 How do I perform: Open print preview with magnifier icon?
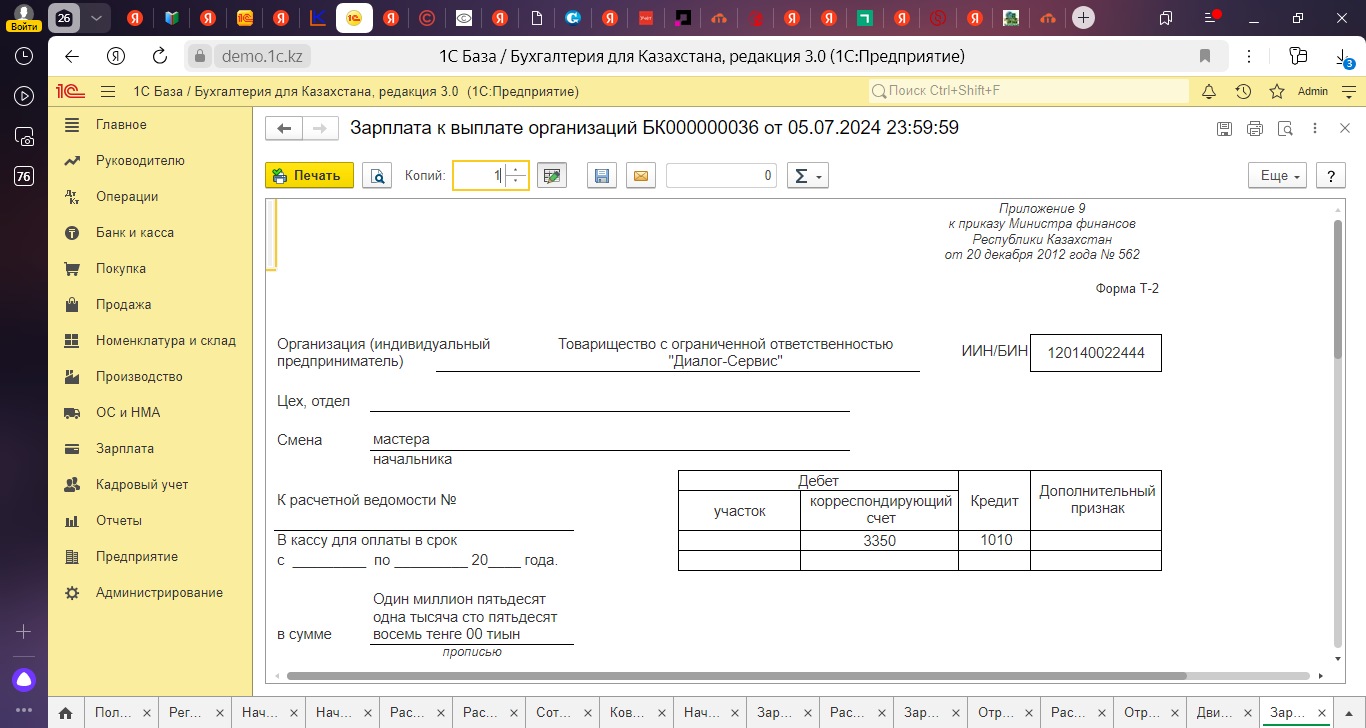[377, 175]
